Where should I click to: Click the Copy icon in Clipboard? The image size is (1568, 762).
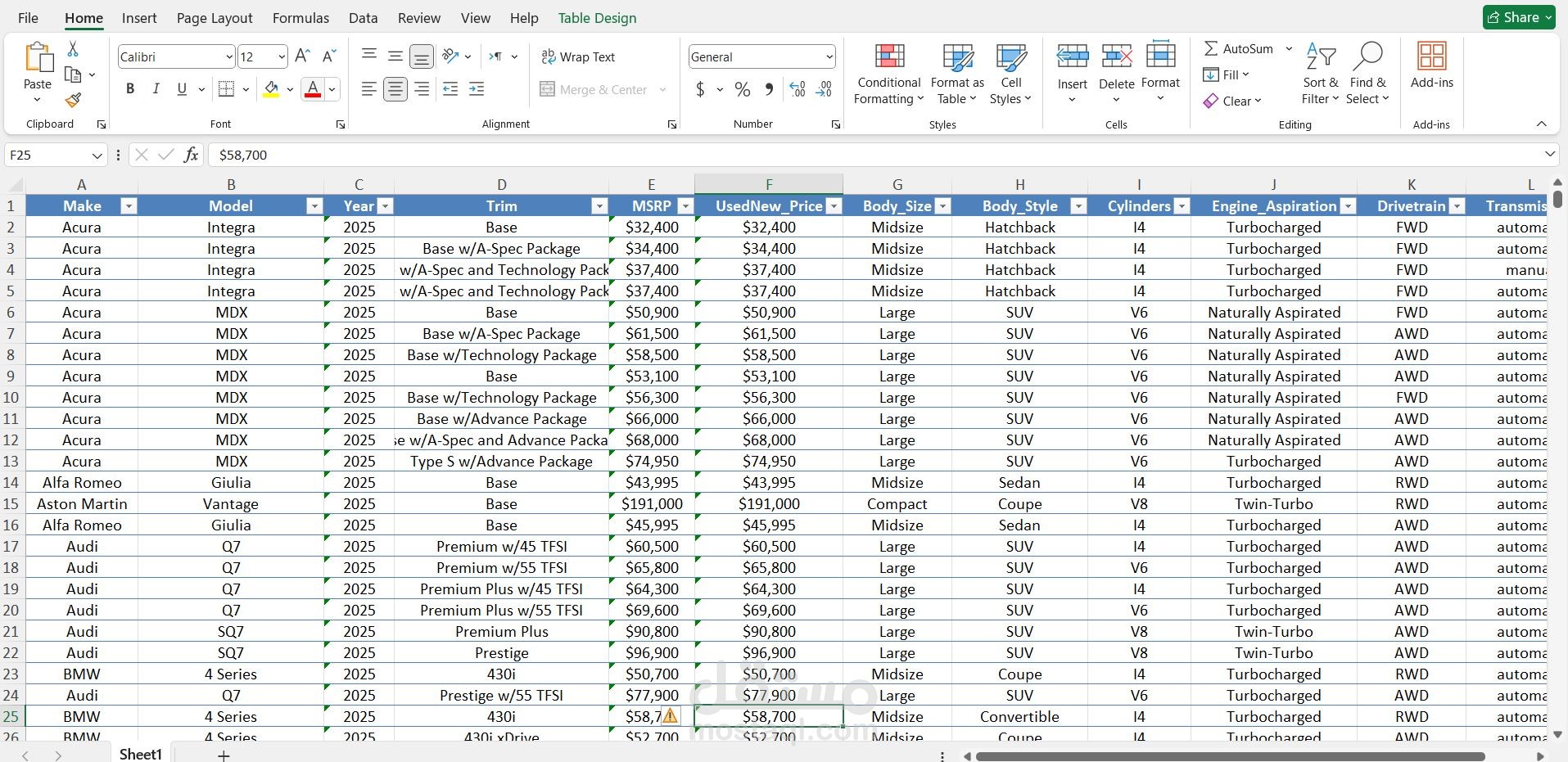pyautogui.click(x=73, y=74)
